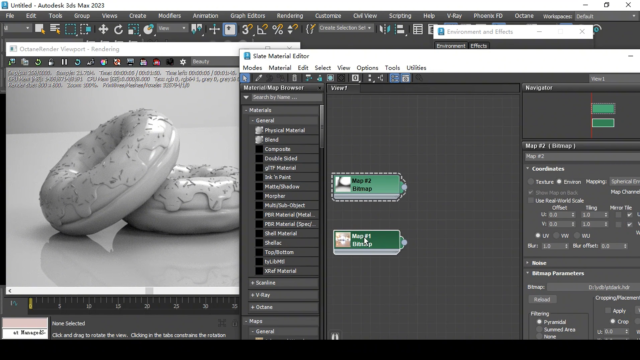This screenshot has width=640, height=360.
Task: Select the Texture radio button
Action: tap(531, 182)
